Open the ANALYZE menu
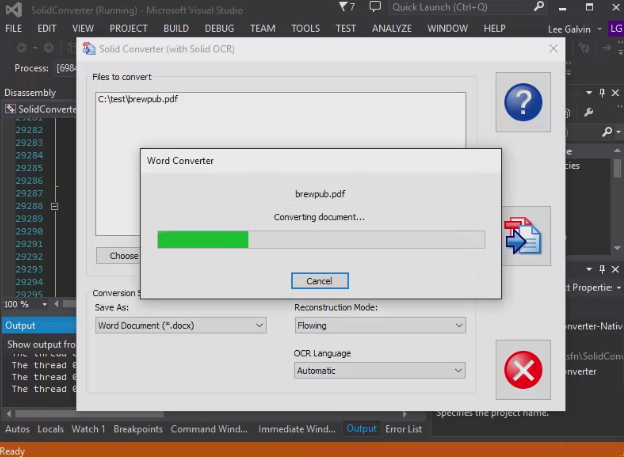The image size is (624, 457). (x=392, y=29)
